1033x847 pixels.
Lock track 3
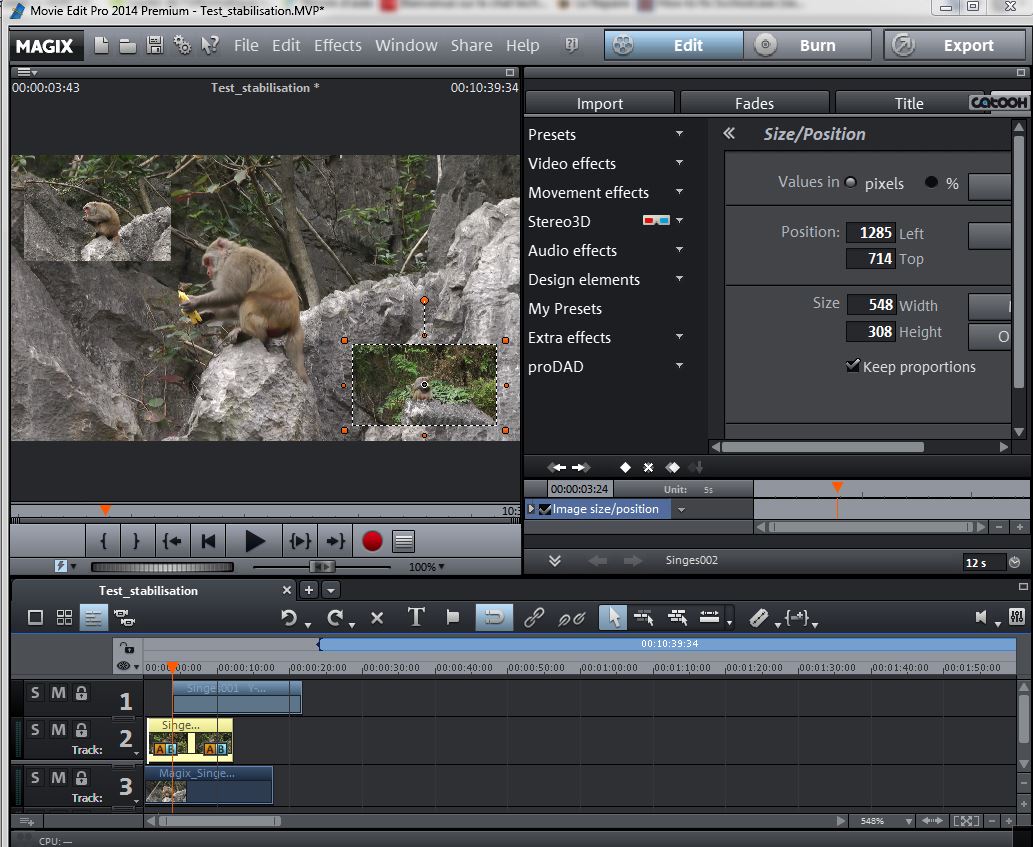point(81,778)
